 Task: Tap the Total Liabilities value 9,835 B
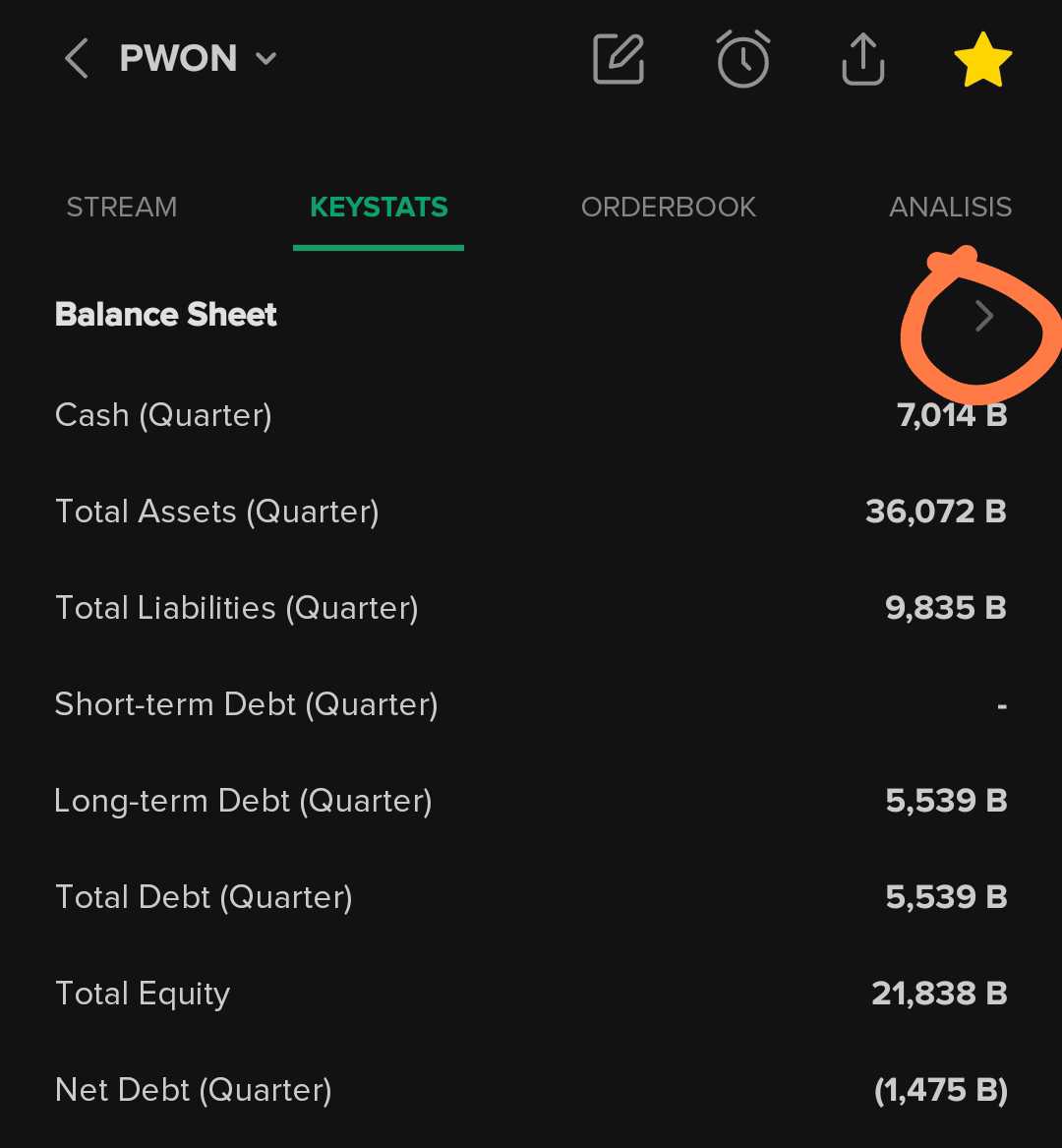tap(946, 608)
